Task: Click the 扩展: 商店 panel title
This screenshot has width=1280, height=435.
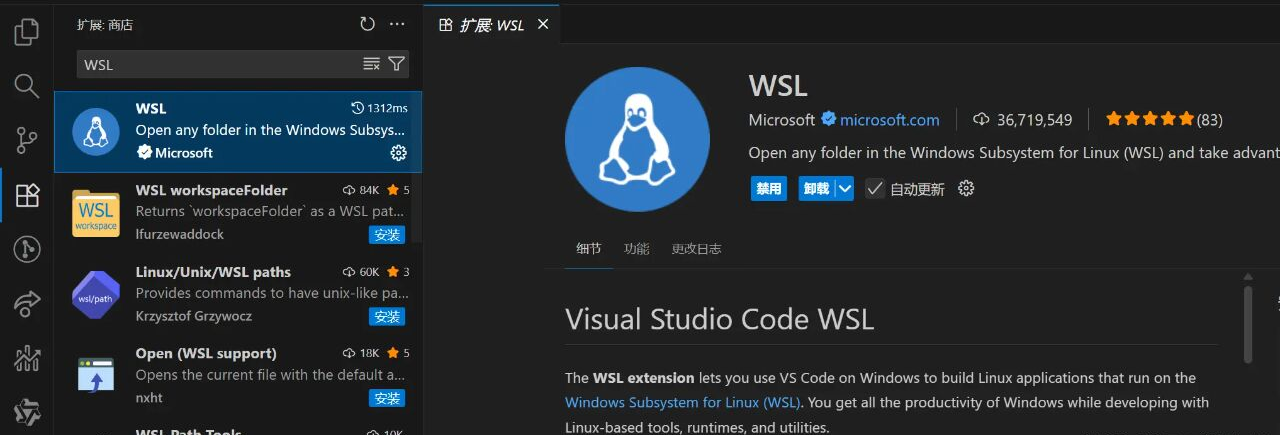Action: point(106,25)
